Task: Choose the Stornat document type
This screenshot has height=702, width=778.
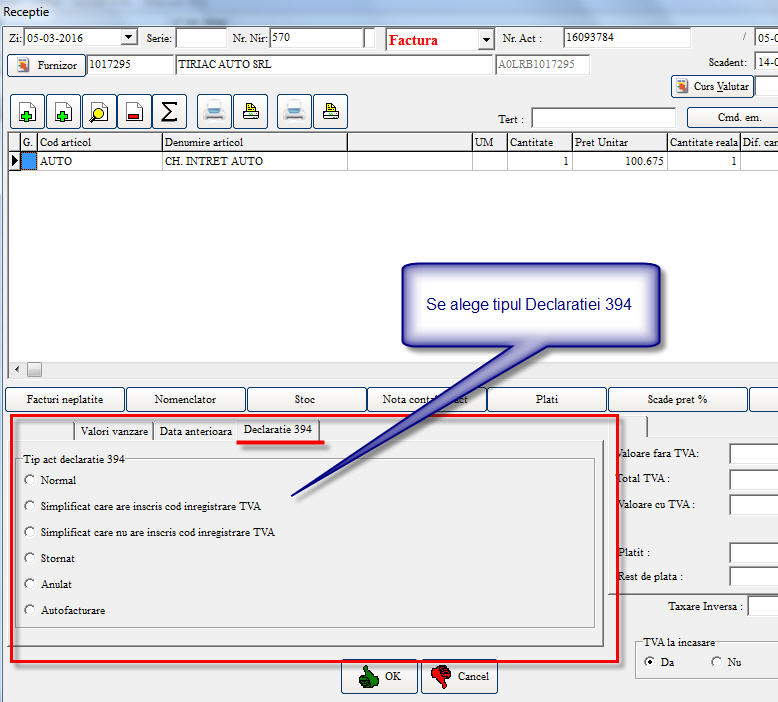Action: [x=30, y=558]
